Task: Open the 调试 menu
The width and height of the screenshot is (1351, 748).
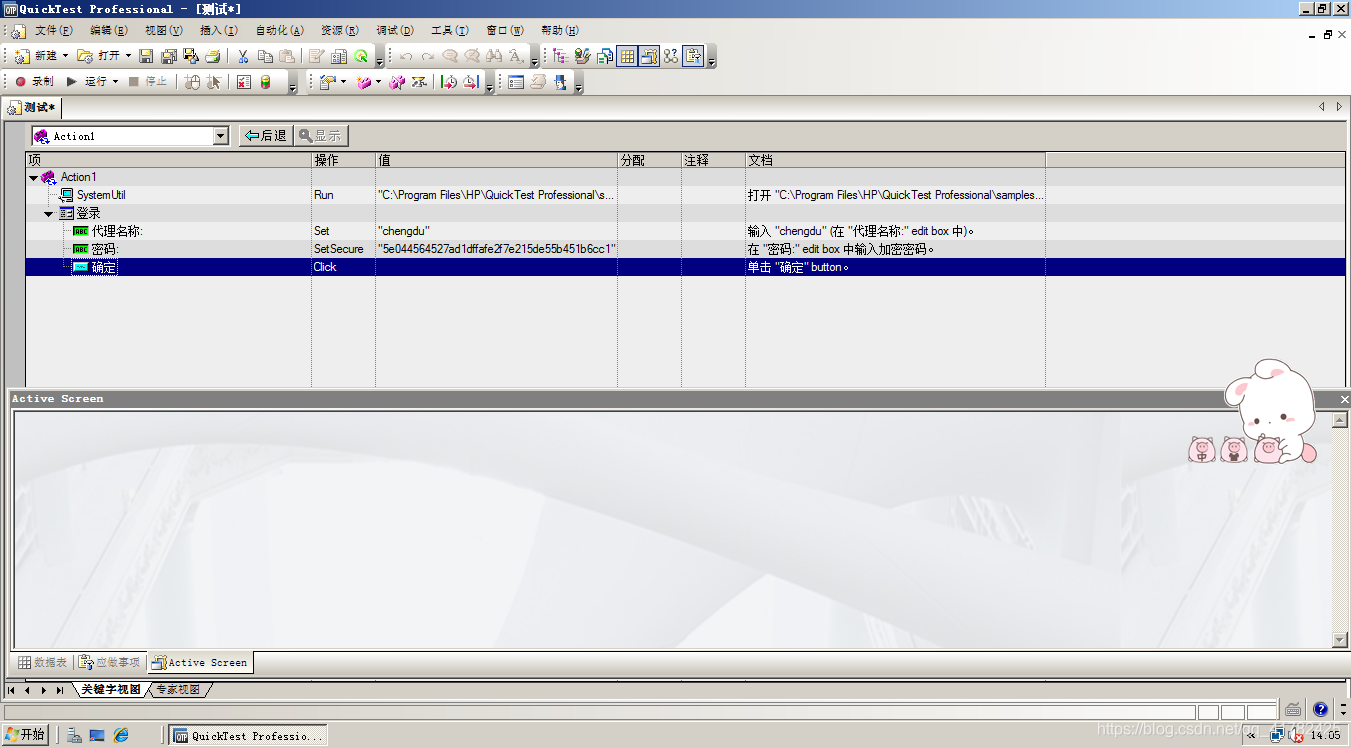Action: click(x=395, y=31)
